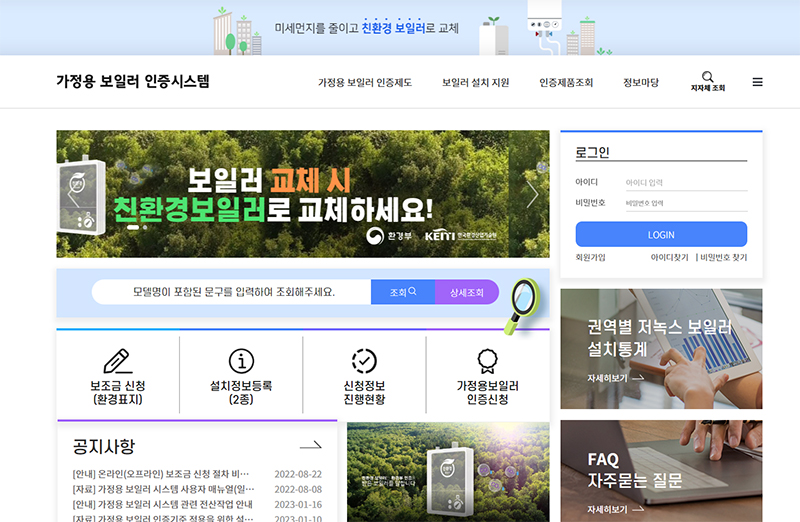Advance banner with right chevron arrow
Viewport: 800px width, 522px height.
point(532,194)
